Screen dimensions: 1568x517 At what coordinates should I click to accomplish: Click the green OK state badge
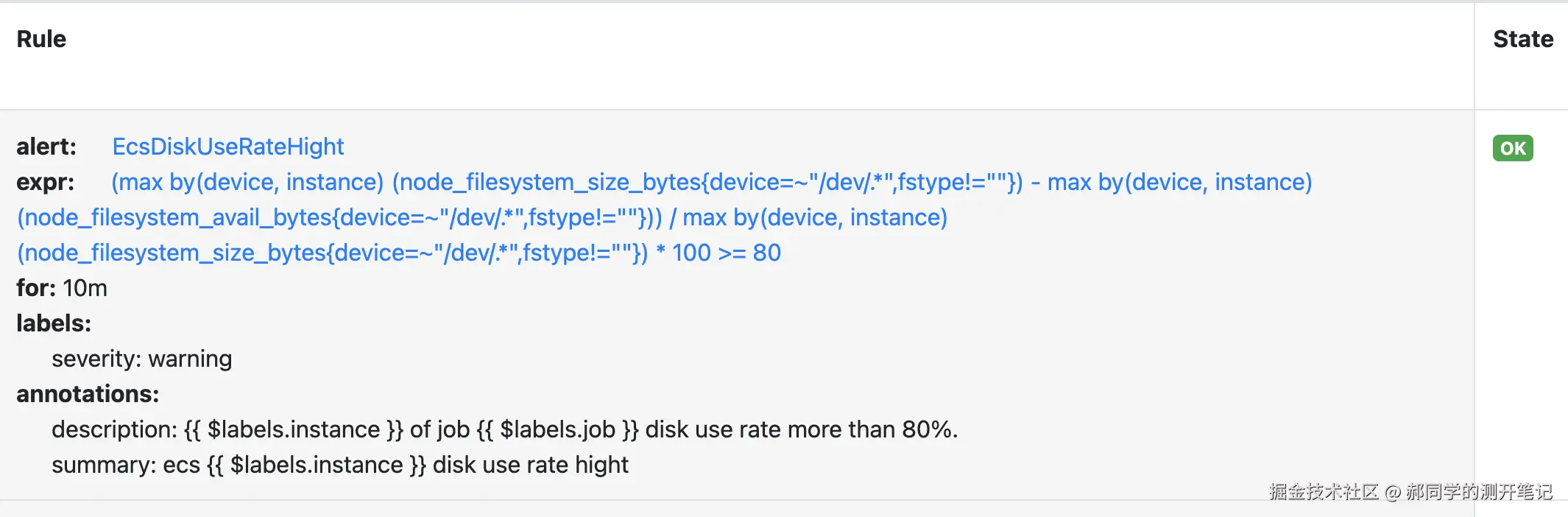click(x=1512, y=148)
